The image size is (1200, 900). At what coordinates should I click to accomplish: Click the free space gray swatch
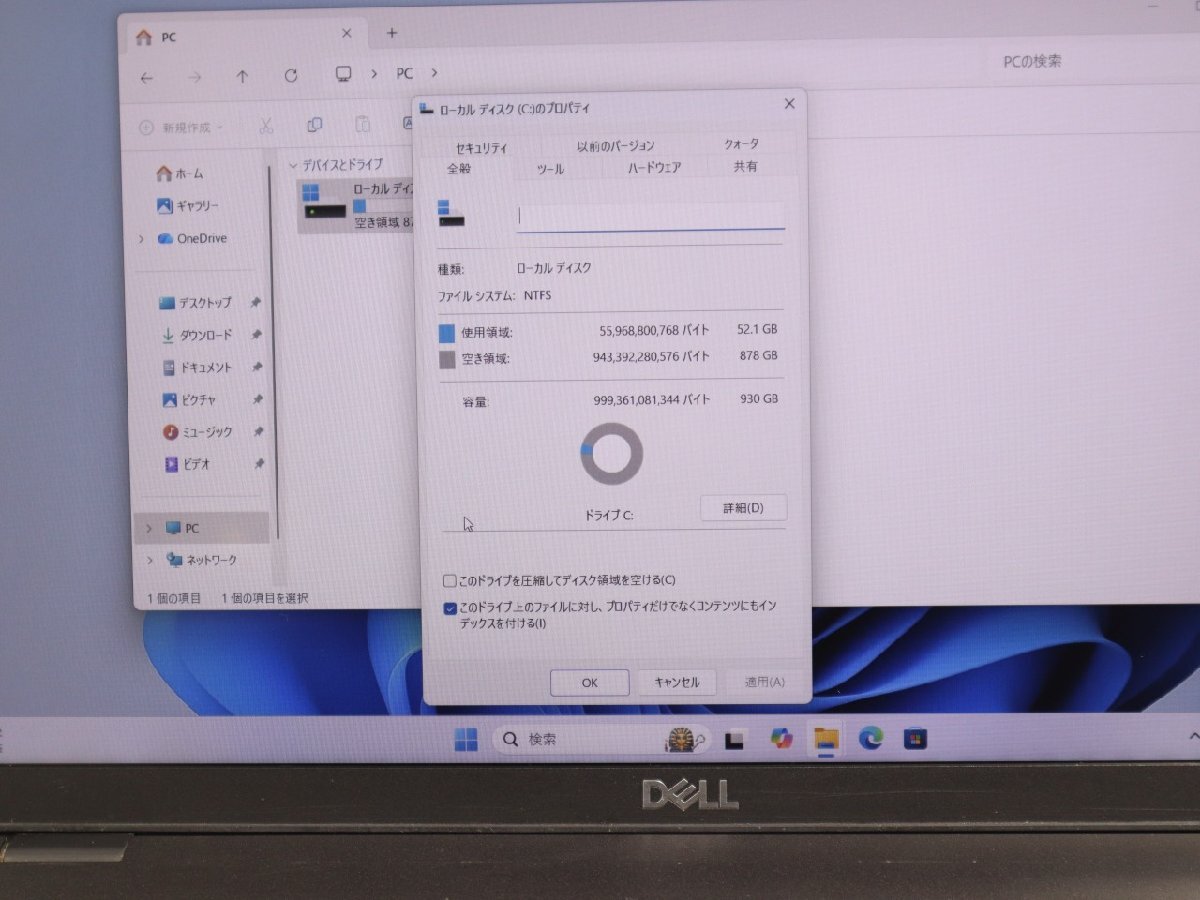point(447,359)
